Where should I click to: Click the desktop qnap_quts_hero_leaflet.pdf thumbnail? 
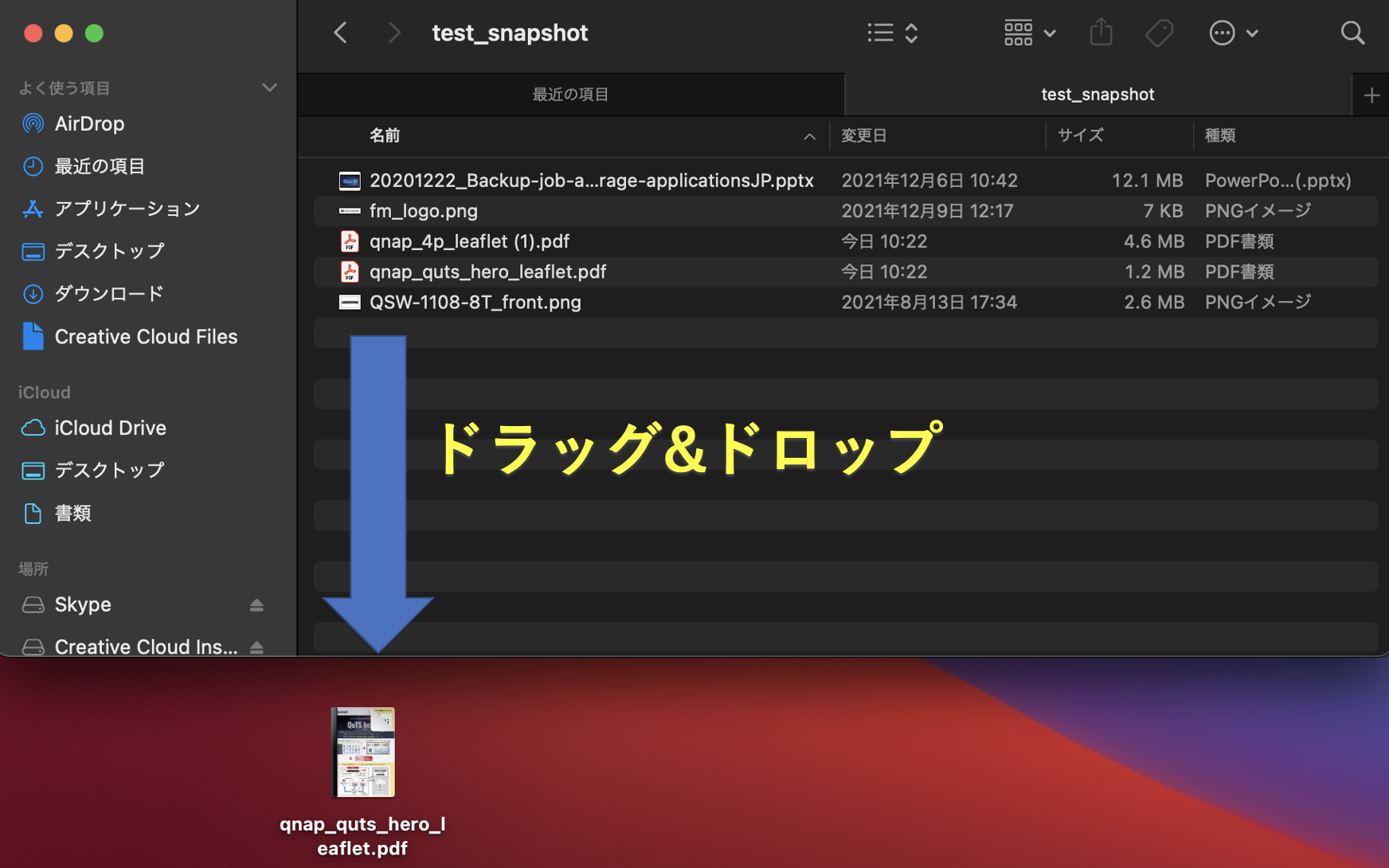click(363, 752)
